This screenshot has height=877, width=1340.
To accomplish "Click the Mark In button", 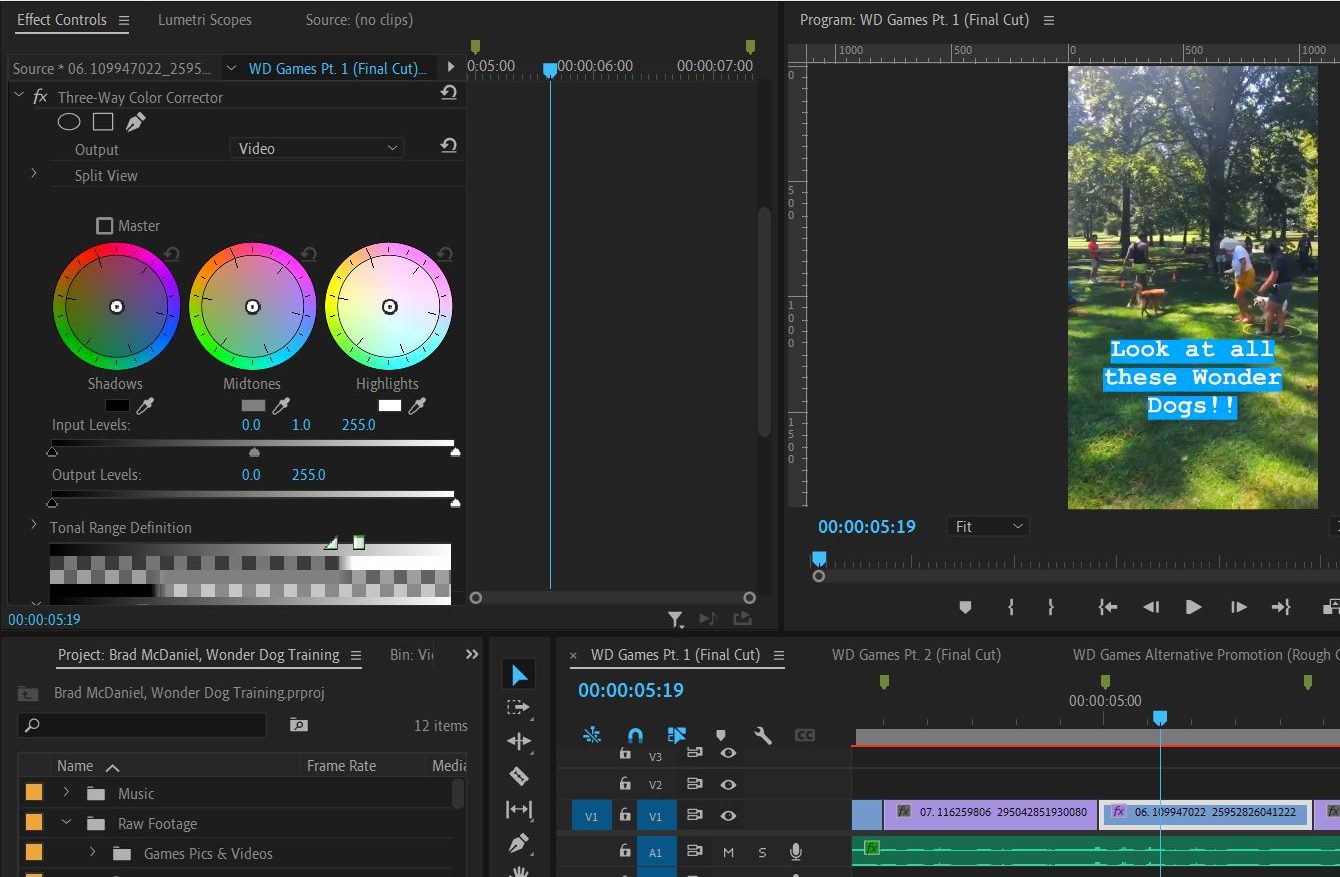I will [x=1011, y=606].
